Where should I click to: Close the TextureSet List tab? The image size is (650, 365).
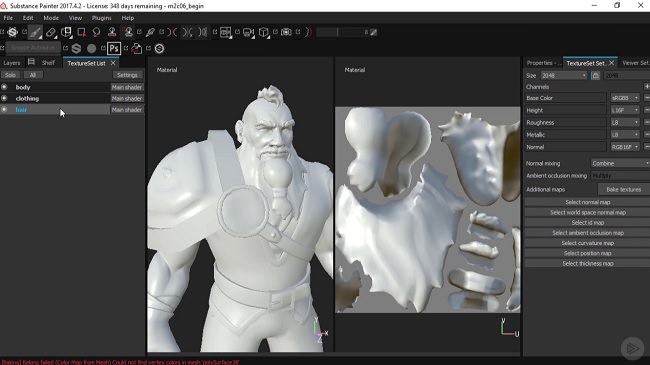point(113,63)
